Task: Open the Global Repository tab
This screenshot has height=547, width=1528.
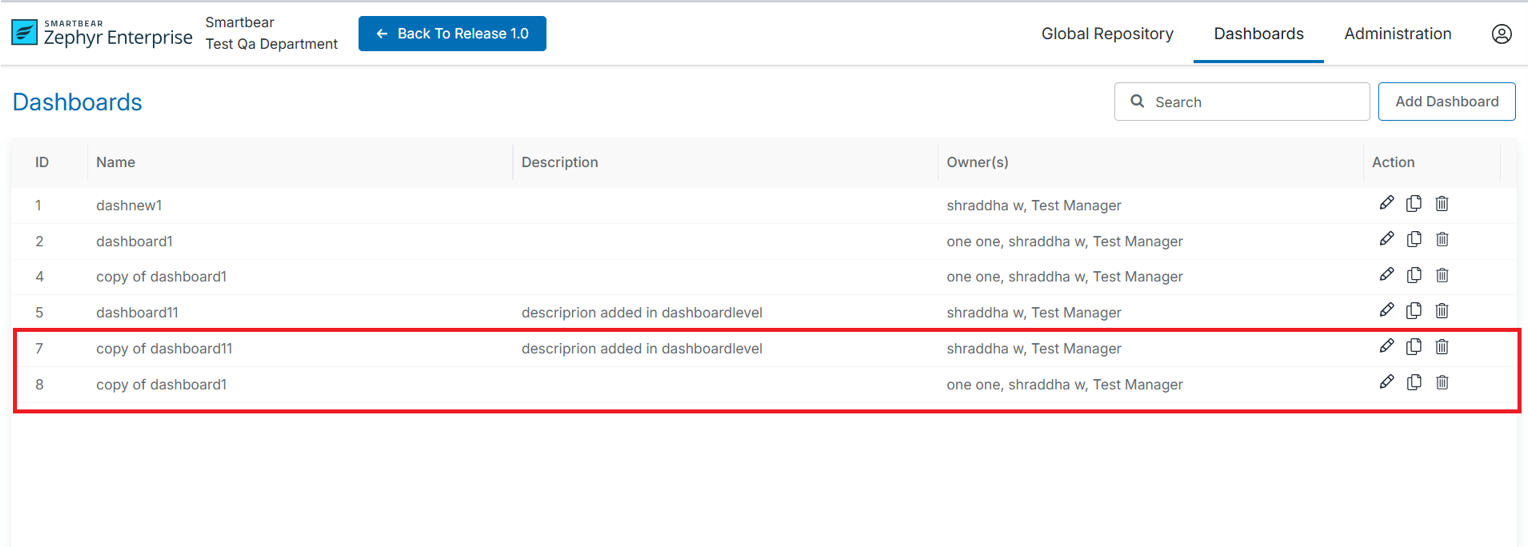Action: pos(1107,34)
